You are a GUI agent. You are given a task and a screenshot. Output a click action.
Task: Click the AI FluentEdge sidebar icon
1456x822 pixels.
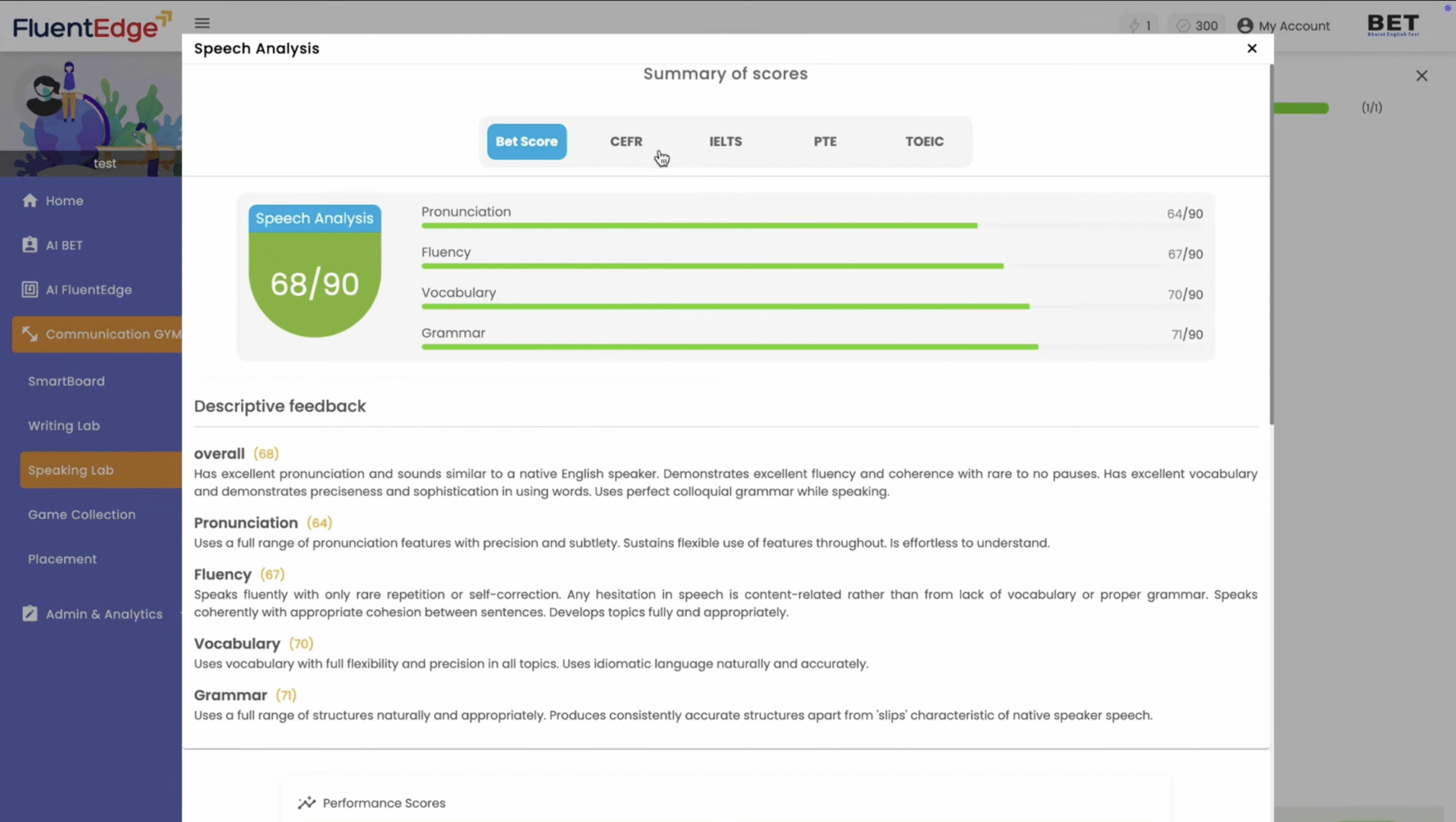[x=30, y=289]
